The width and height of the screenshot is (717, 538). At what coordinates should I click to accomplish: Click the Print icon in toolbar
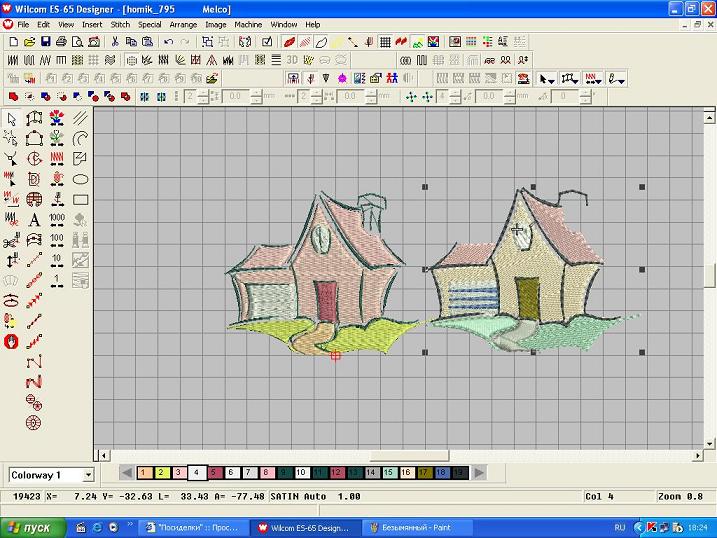(62, 42)
